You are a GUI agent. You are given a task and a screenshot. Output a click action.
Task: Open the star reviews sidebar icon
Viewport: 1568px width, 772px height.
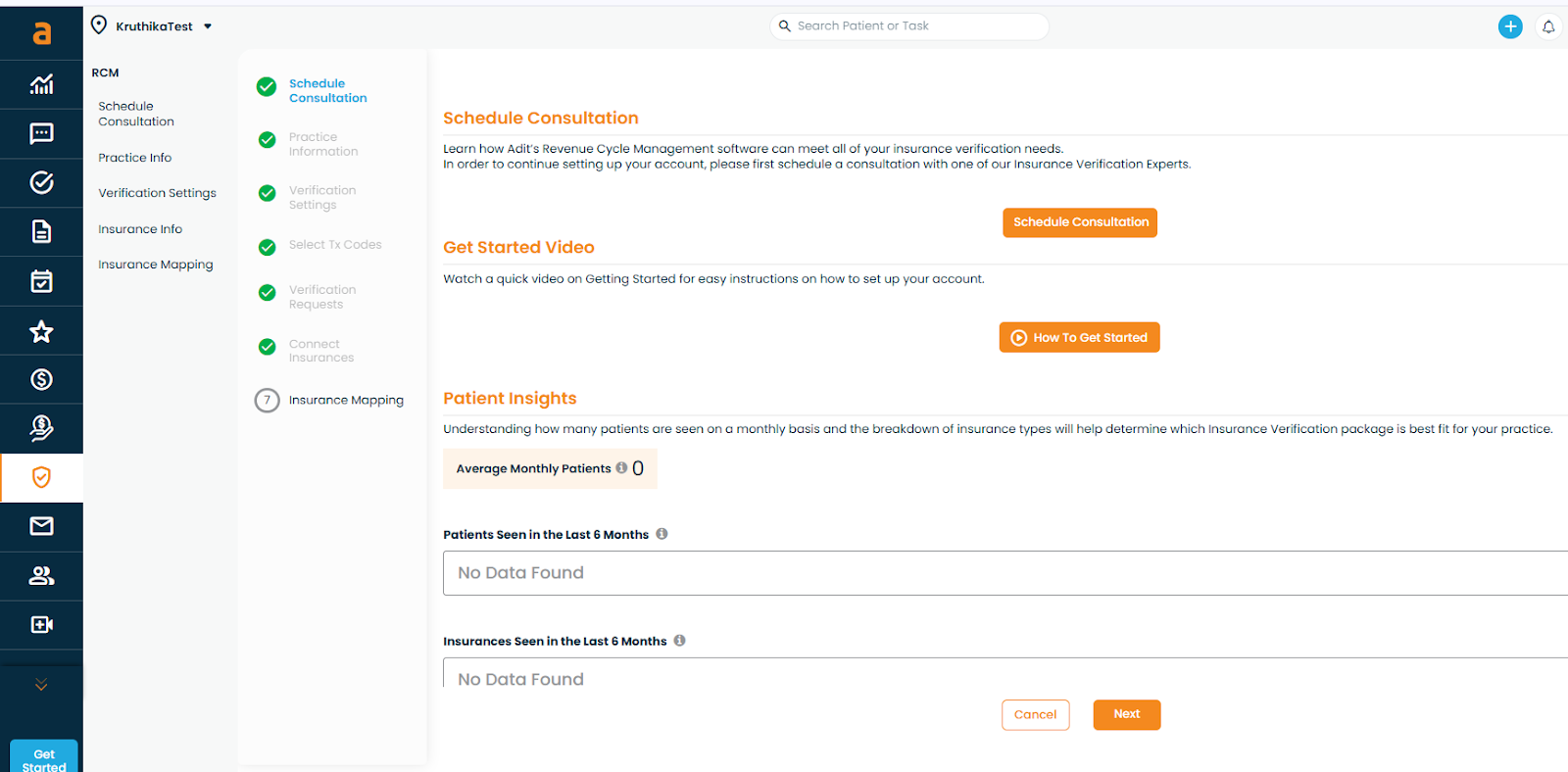pos(41,331)
